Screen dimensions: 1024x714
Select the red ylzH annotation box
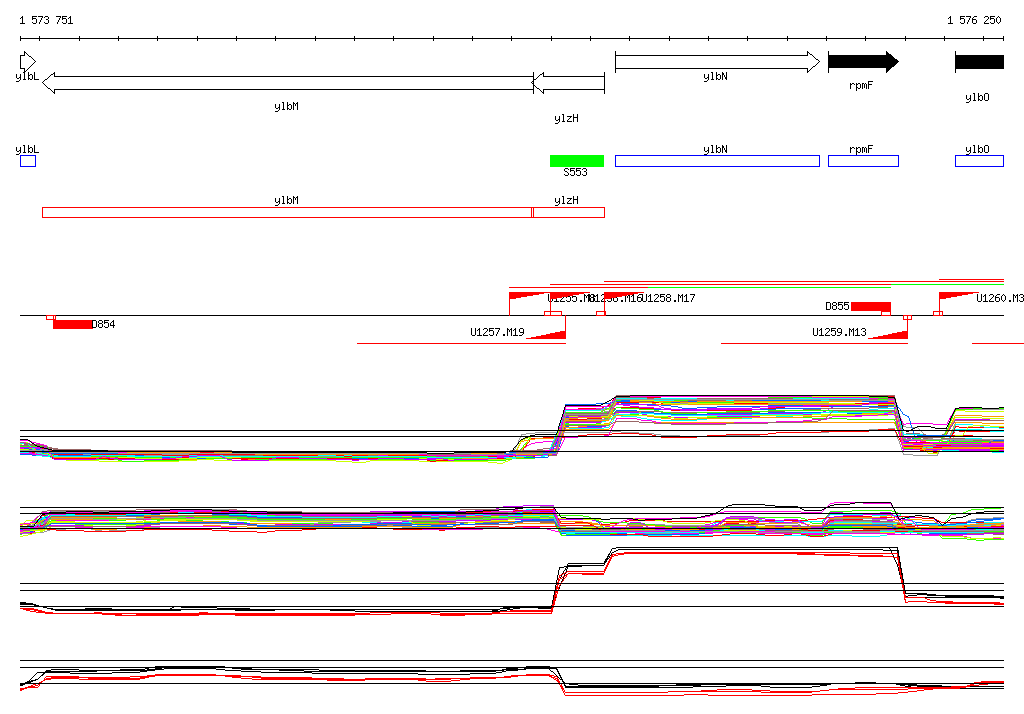tap(569, 212)
